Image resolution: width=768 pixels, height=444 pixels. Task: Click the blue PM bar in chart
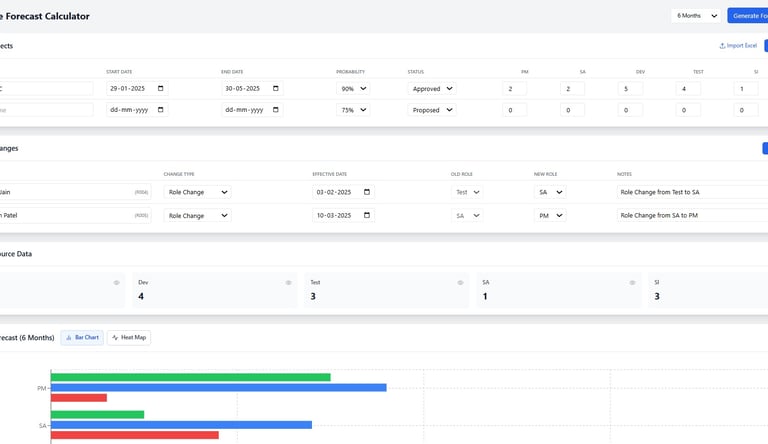point(218,388)
